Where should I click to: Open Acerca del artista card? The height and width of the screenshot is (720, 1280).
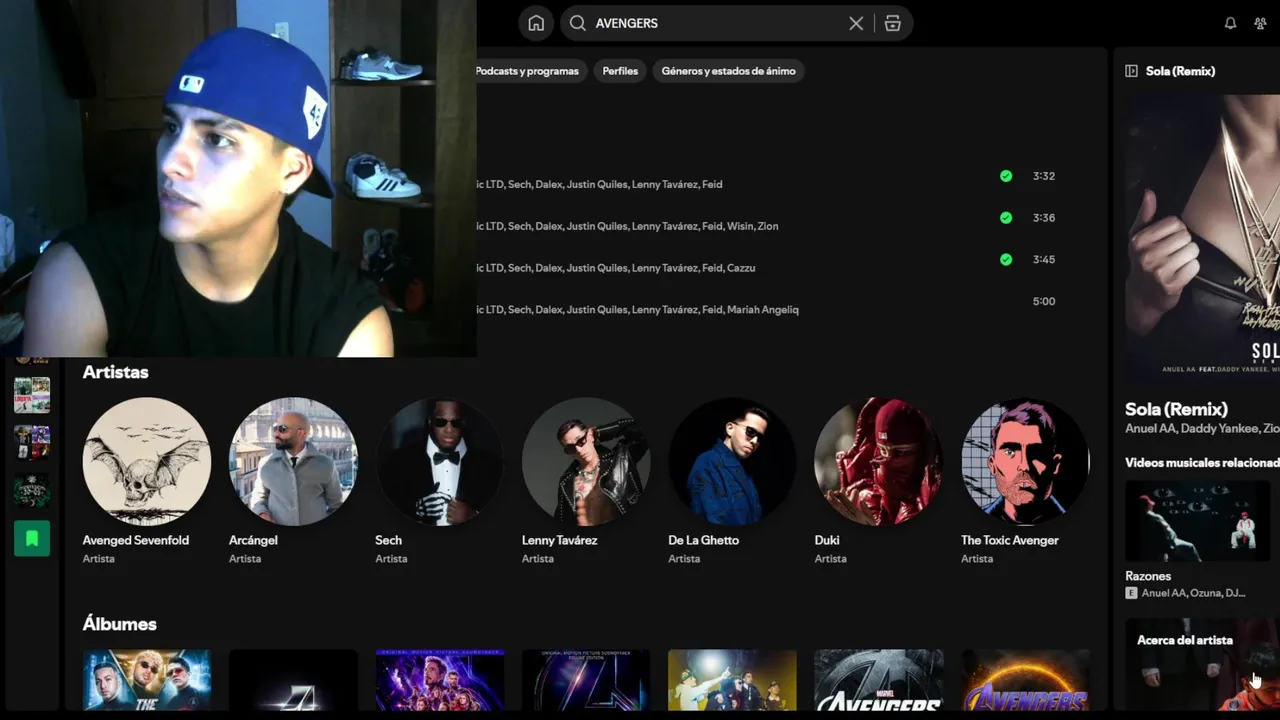[x=1202, y=664]
